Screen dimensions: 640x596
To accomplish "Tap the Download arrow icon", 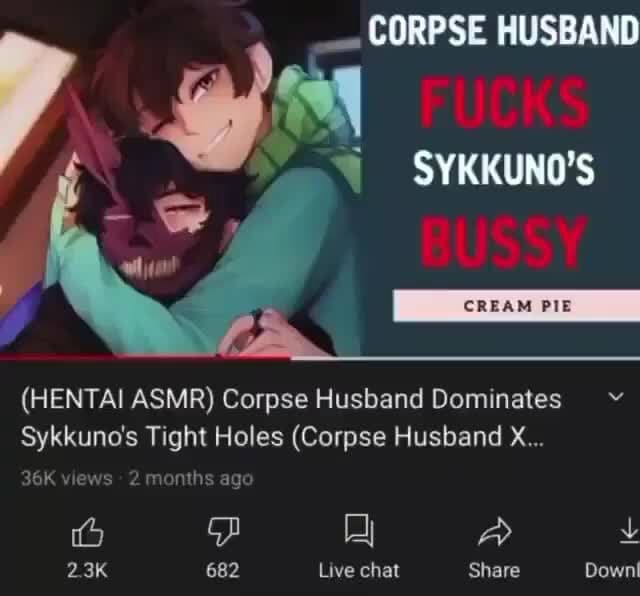I will tap(629, 531).
